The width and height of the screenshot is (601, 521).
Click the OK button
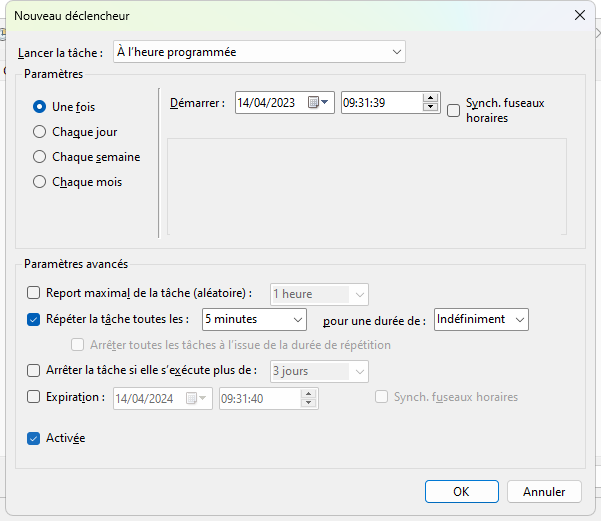point(461,492)
